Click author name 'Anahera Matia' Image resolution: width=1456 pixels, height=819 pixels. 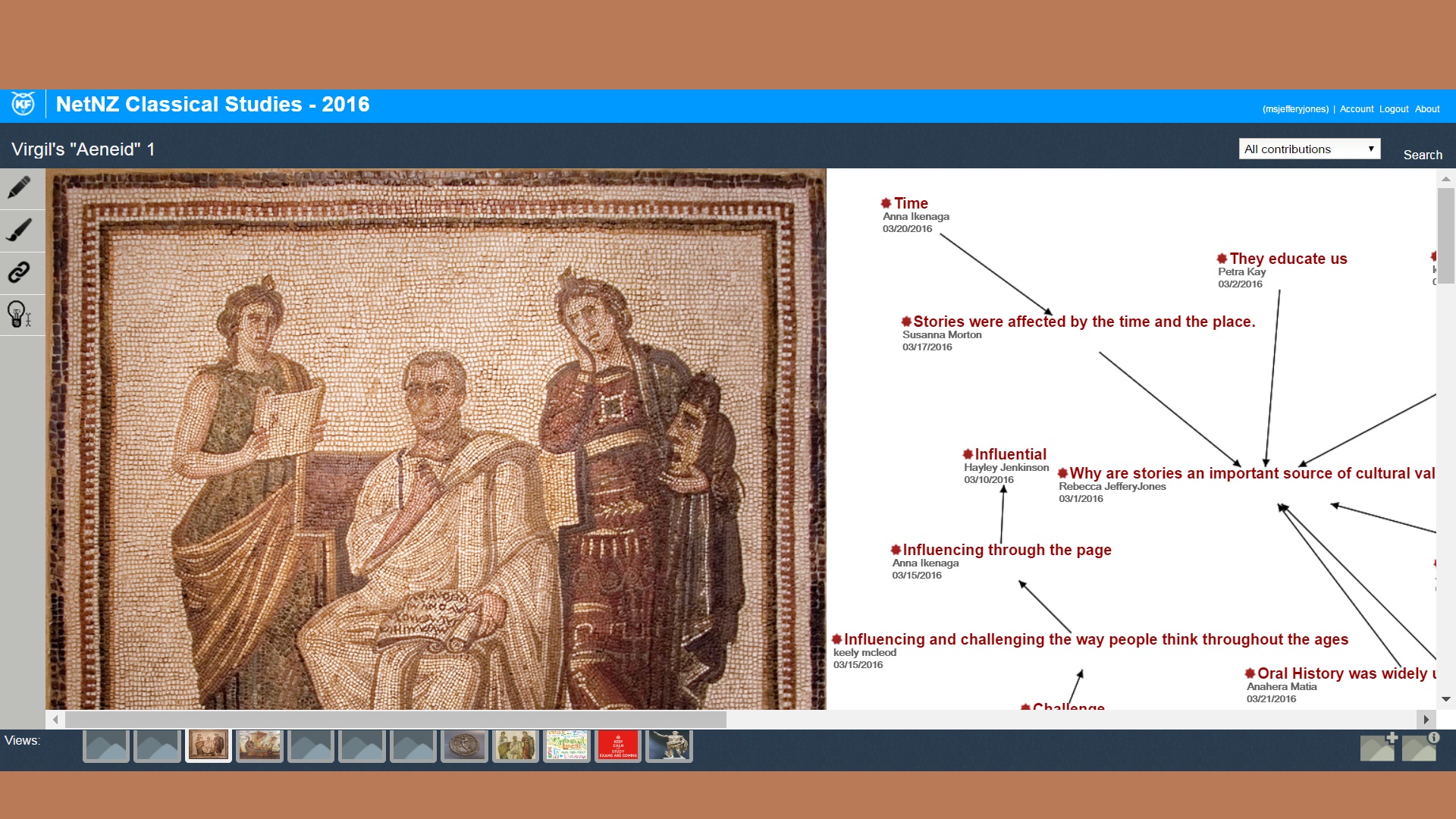click(1282, 687)
